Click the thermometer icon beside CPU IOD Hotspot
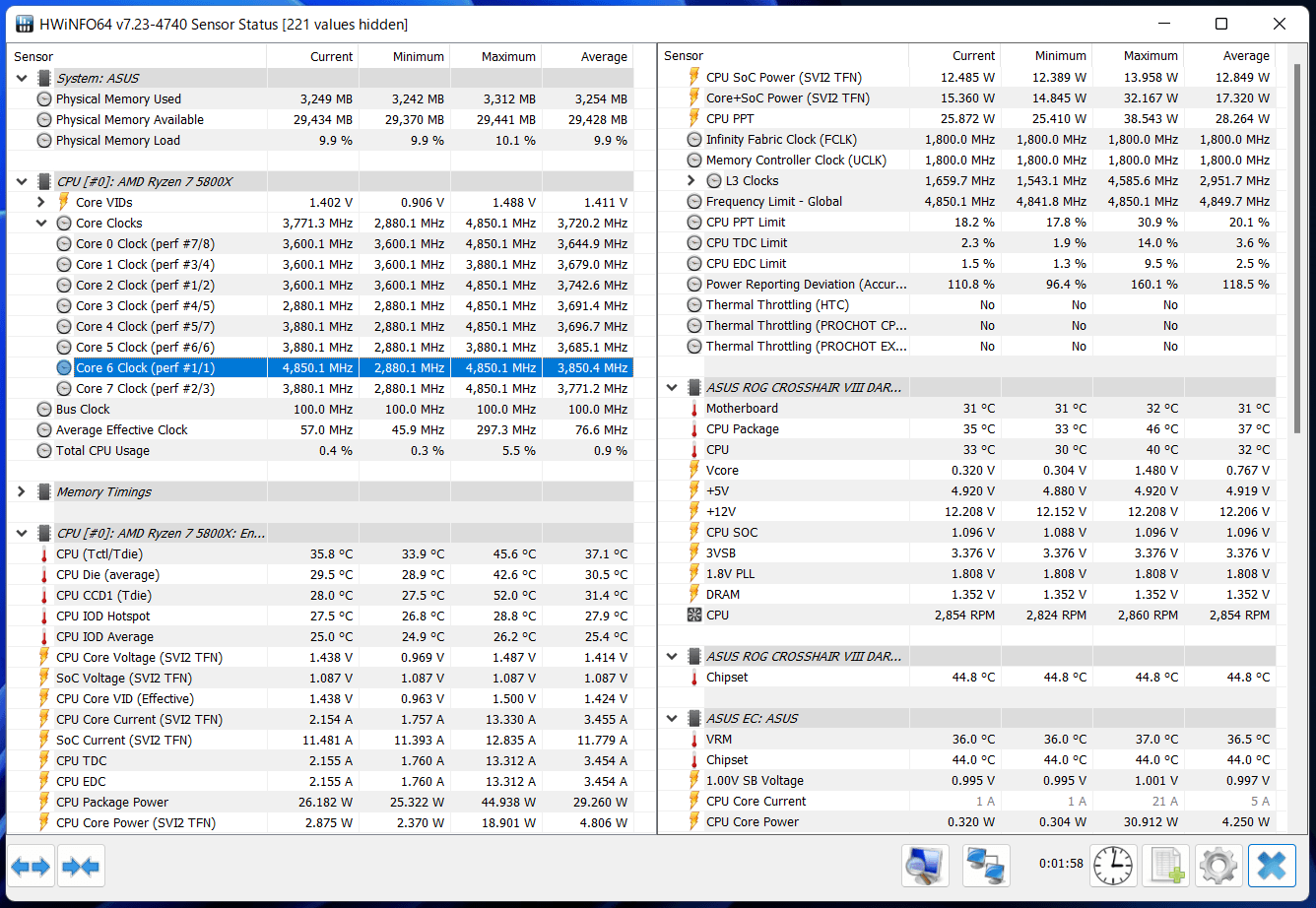The image size is (1316, 908). coord(44,616)
